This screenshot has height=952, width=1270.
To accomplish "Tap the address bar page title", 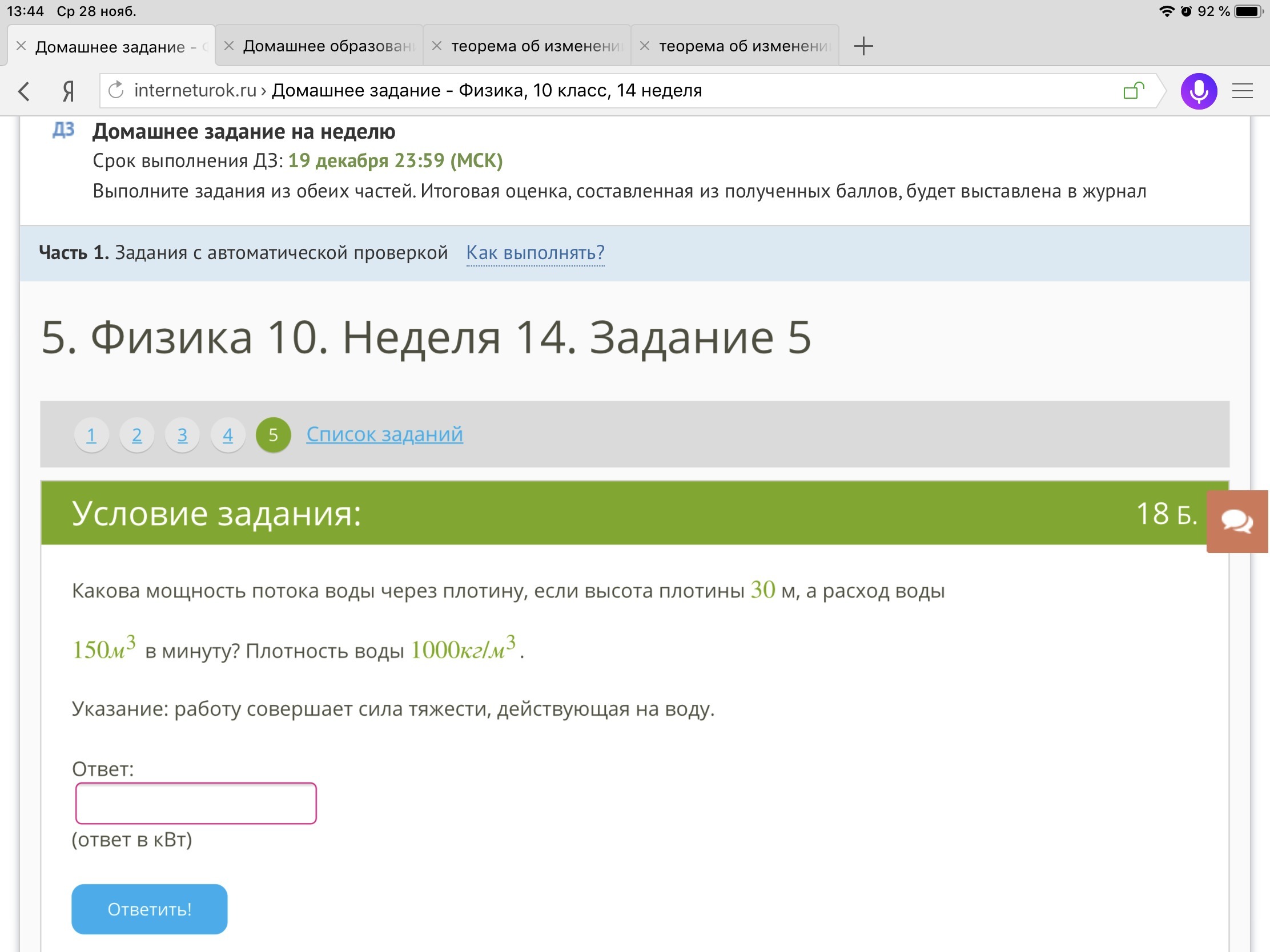I will pos(486,90).
